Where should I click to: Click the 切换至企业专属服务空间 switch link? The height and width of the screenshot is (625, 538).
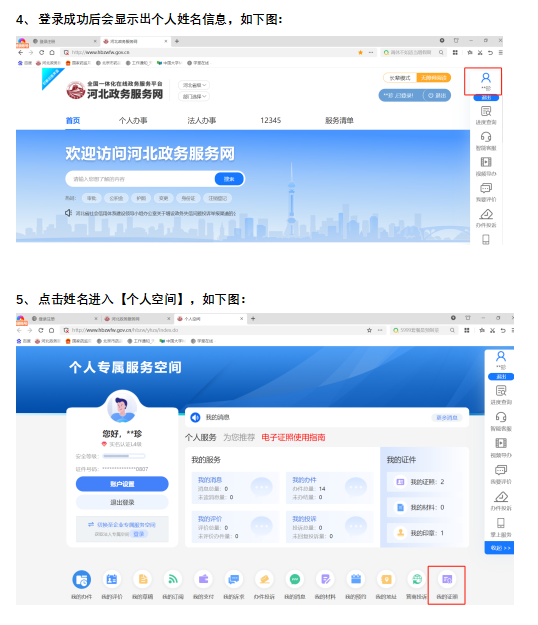[x=122, y=525]
